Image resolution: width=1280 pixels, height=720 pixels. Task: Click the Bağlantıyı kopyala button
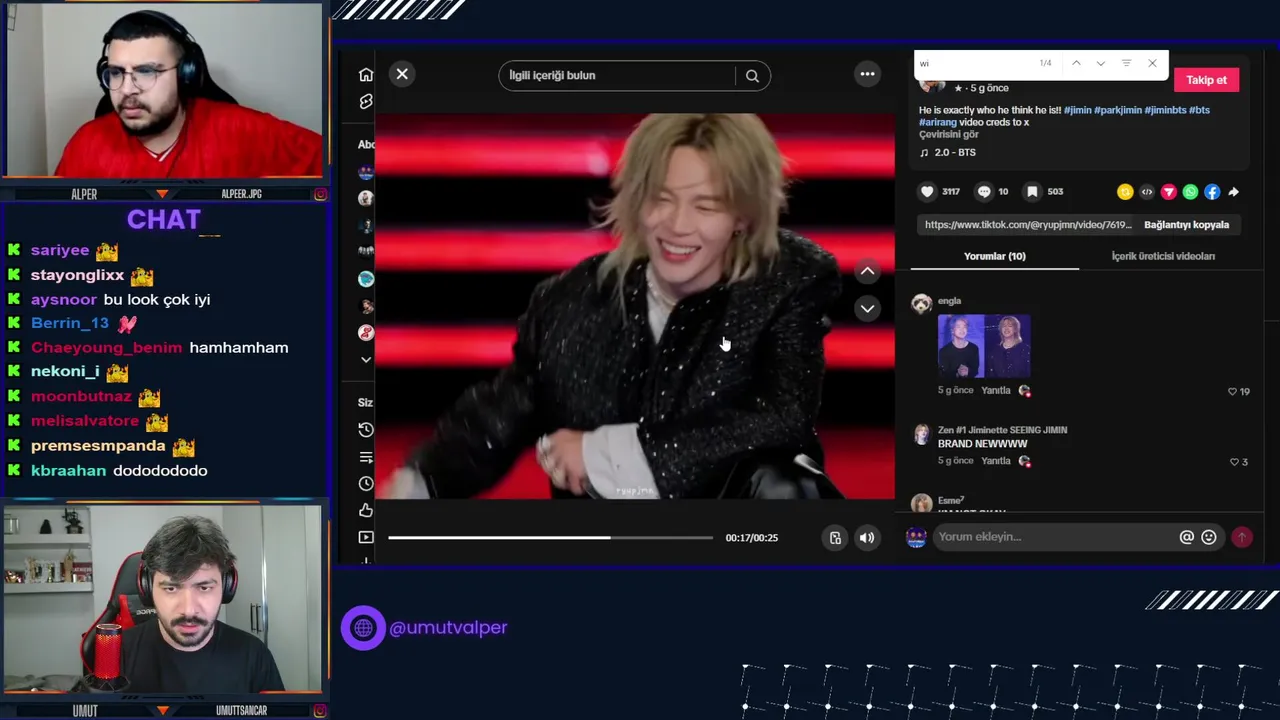click(1186, 225)
